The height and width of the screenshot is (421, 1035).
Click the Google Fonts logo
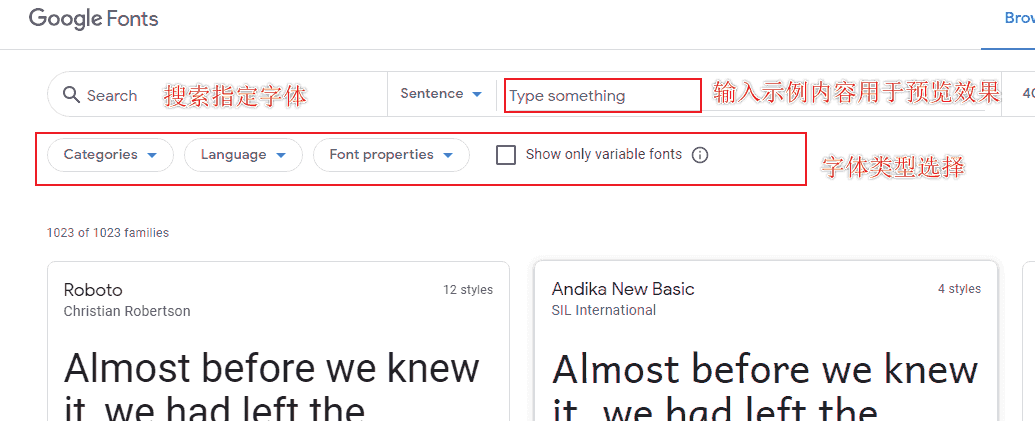93,19
